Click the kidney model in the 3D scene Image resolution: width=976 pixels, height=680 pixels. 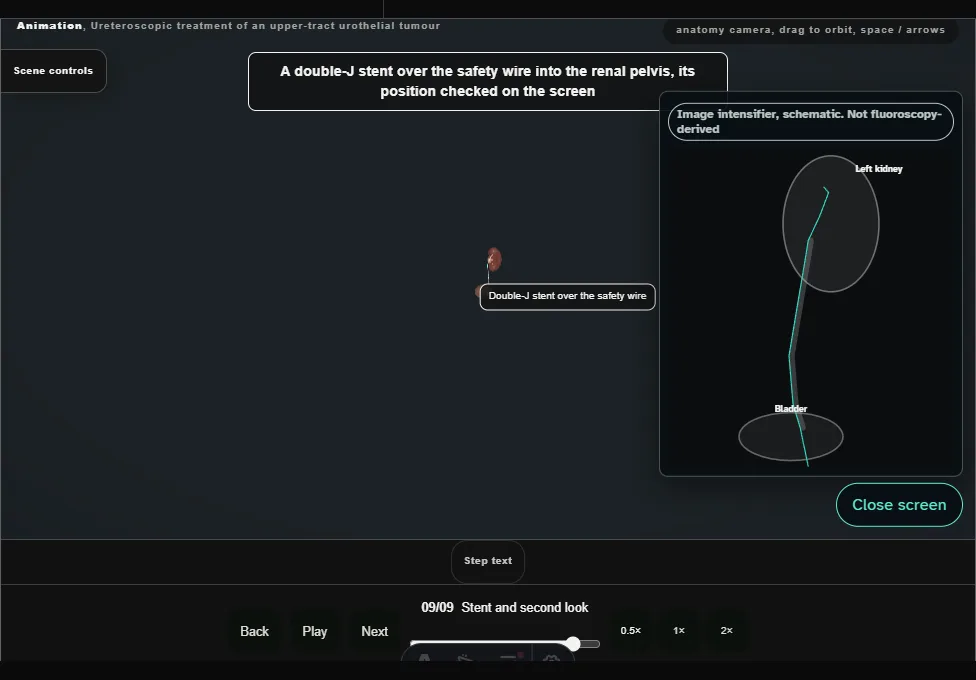pos(494,259)
